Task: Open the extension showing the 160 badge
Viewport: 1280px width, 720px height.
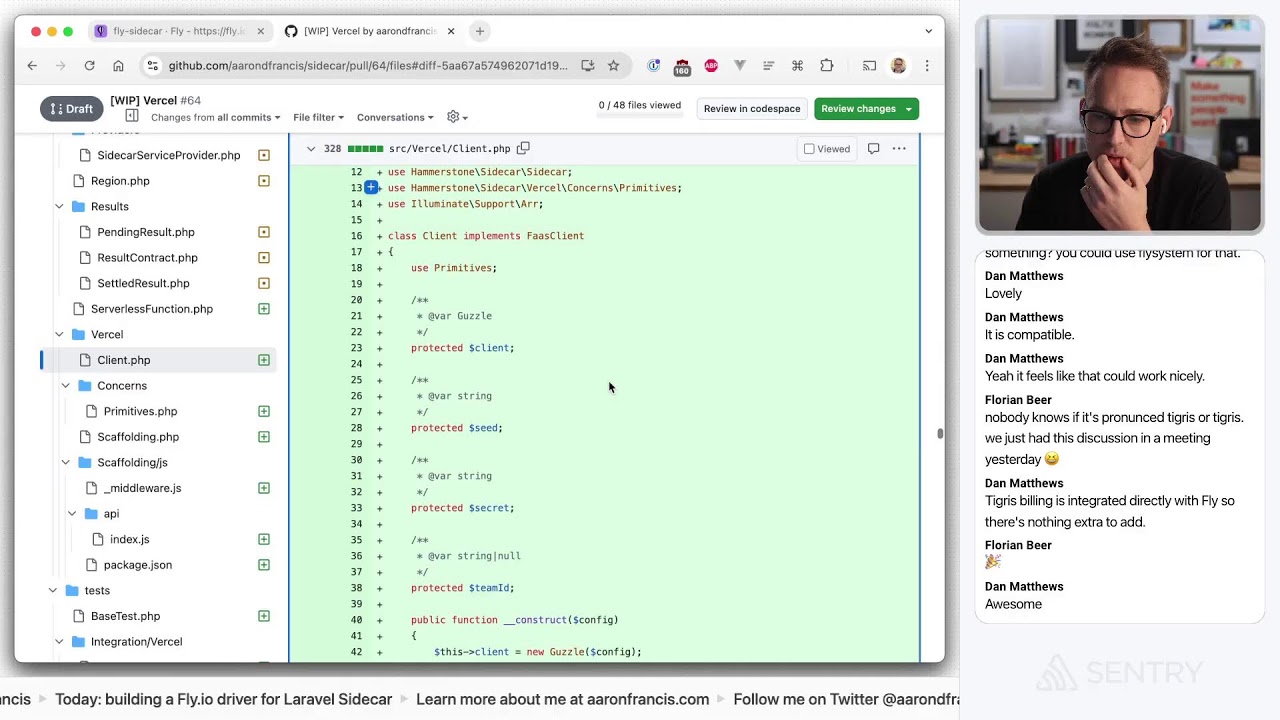Action: (682, 66)
